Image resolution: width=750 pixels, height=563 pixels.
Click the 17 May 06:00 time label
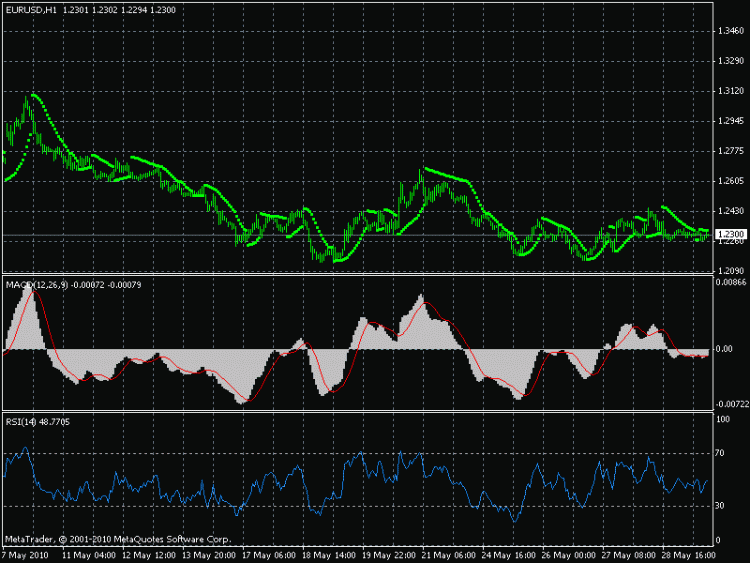269,555
